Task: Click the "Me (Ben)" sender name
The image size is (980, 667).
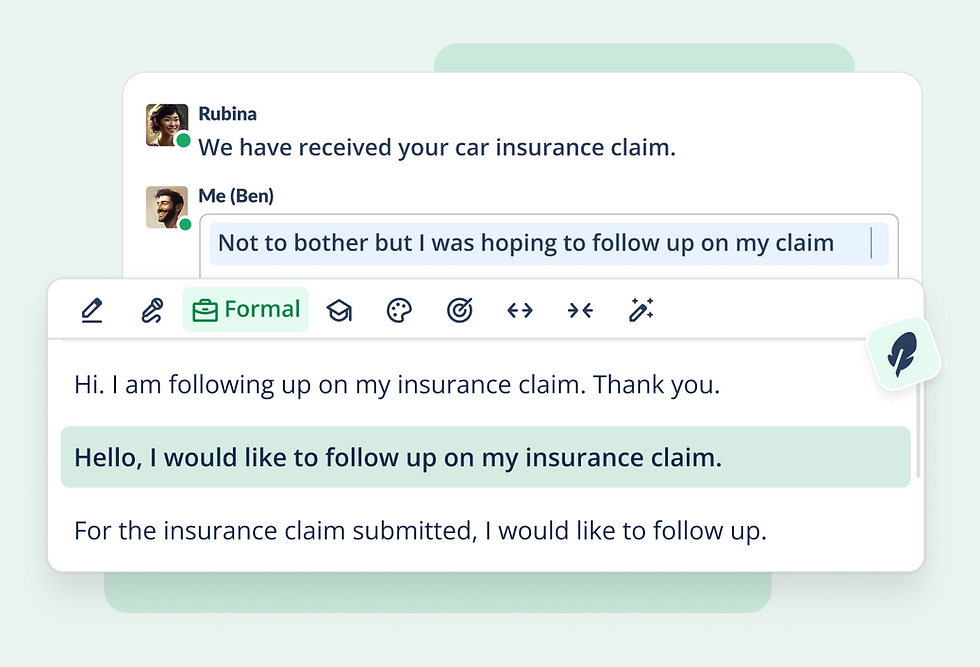Action: pos(236,196)
